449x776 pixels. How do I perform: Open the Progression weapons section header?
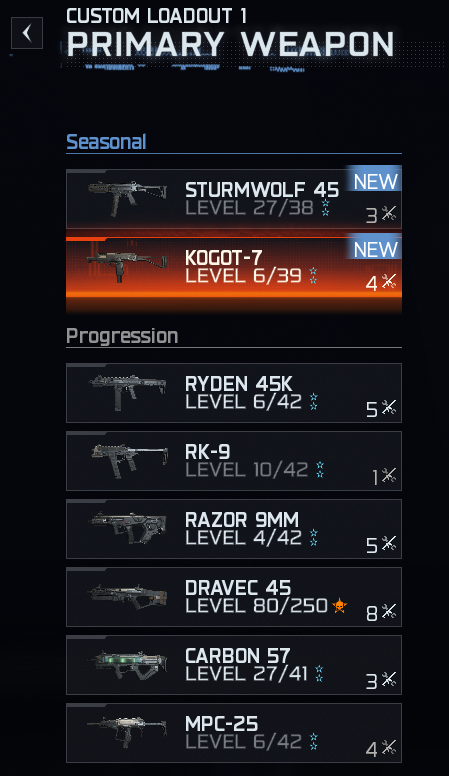pos(122,337)
